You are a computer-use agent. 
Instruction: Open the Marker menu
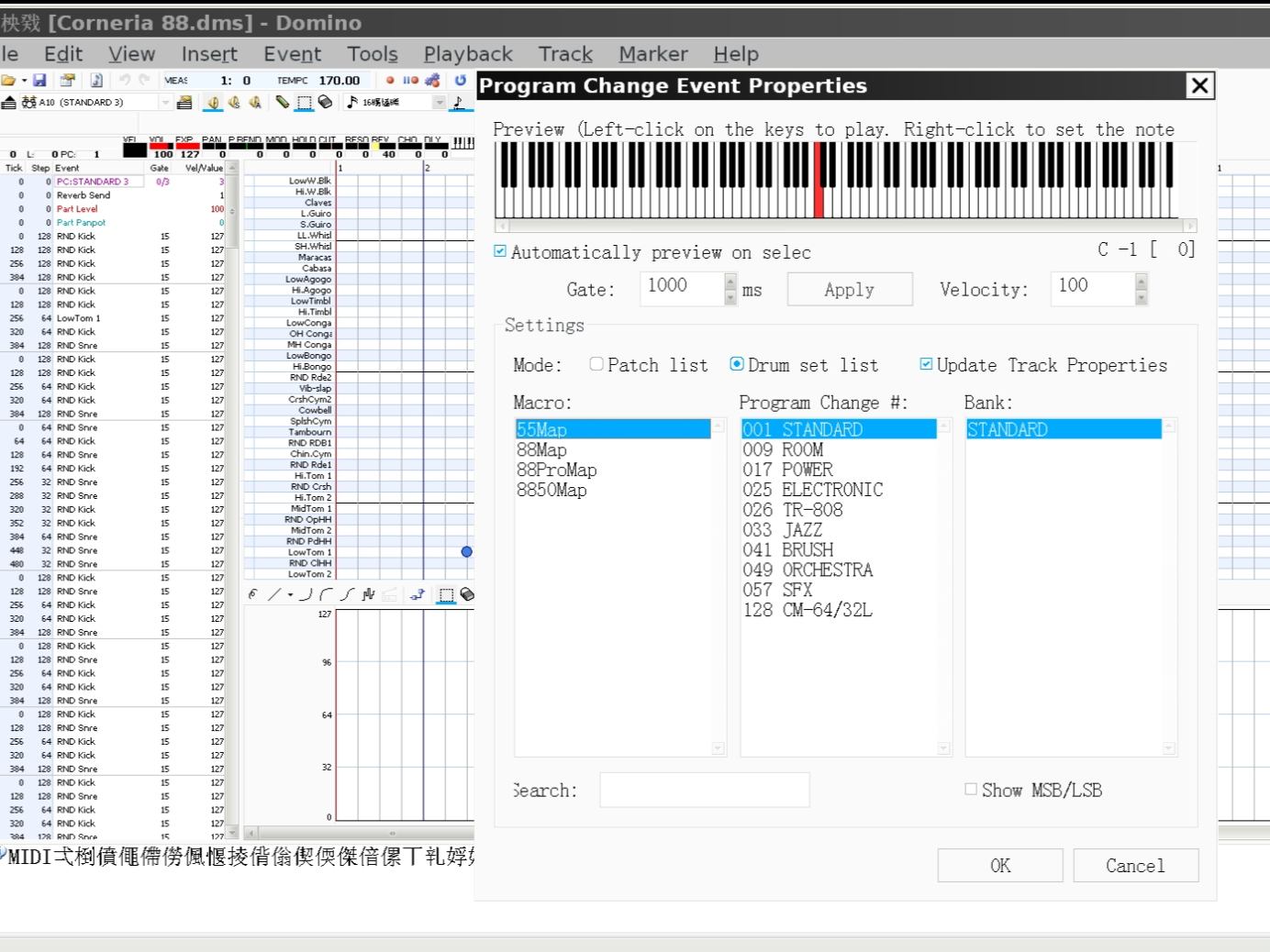[x=653, y=54]
